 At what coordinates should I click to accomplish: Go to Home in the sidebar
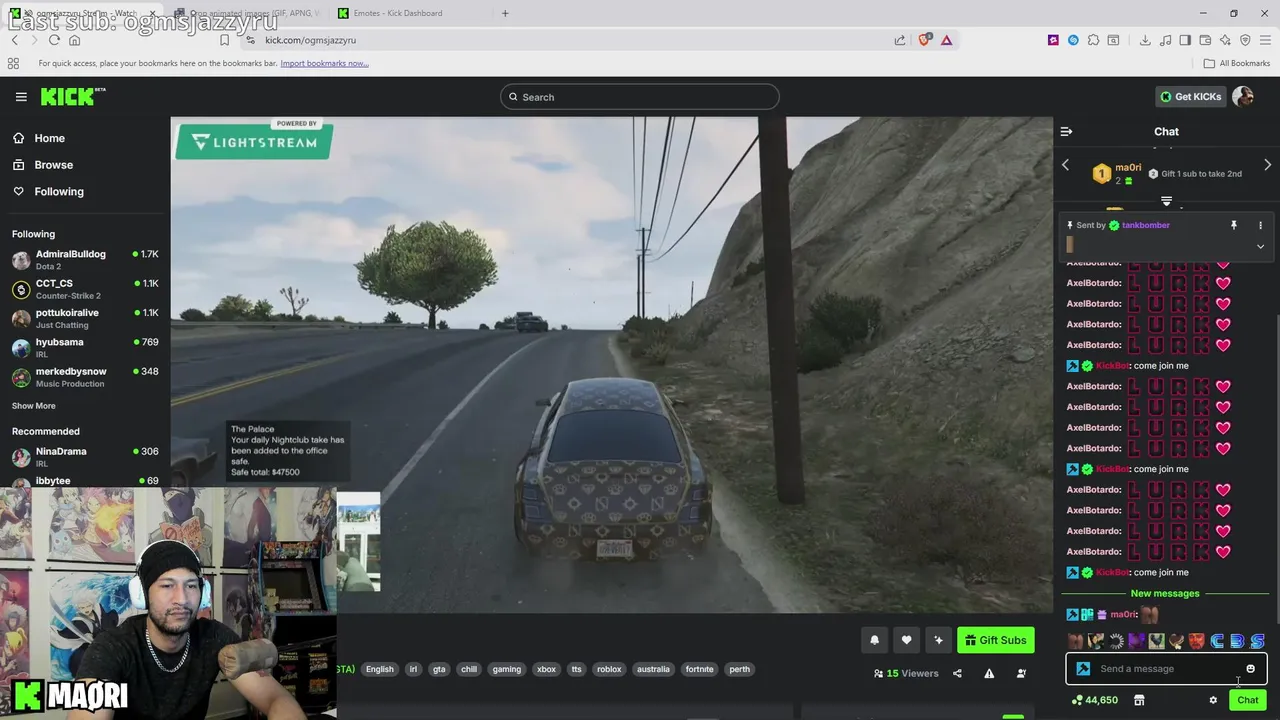coord(49,138)
